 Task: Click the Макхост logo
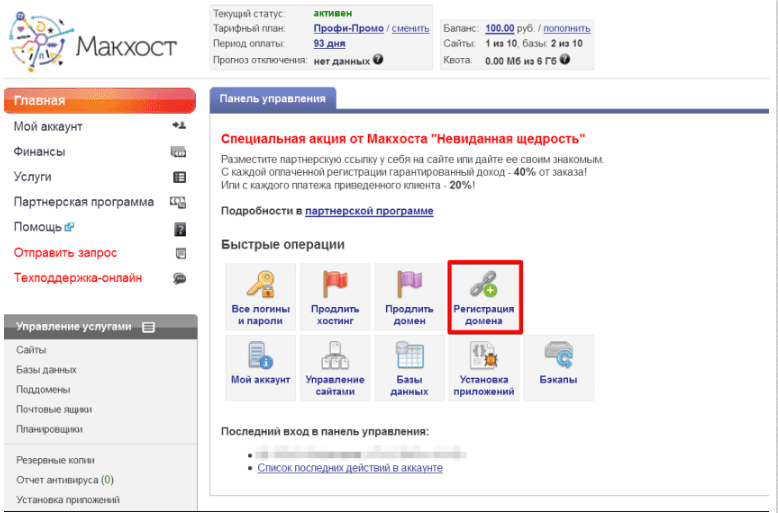[93, 42]
